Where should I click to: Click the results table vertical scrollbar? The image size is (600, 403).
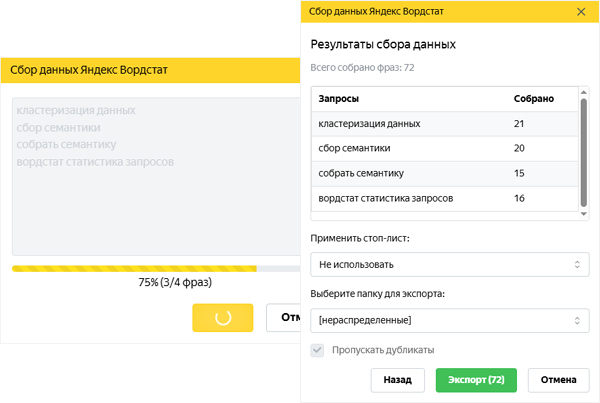[583, 150]
